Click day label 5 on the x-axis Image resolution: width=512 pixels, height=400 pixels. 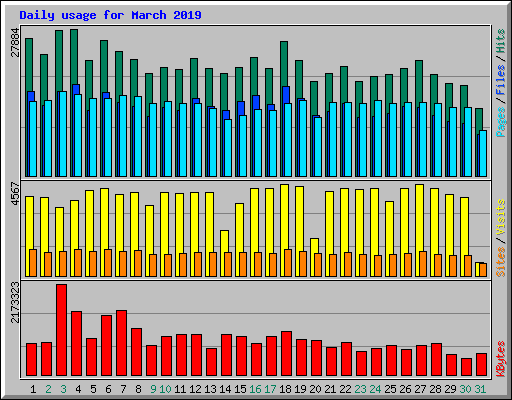coord(93,389)
